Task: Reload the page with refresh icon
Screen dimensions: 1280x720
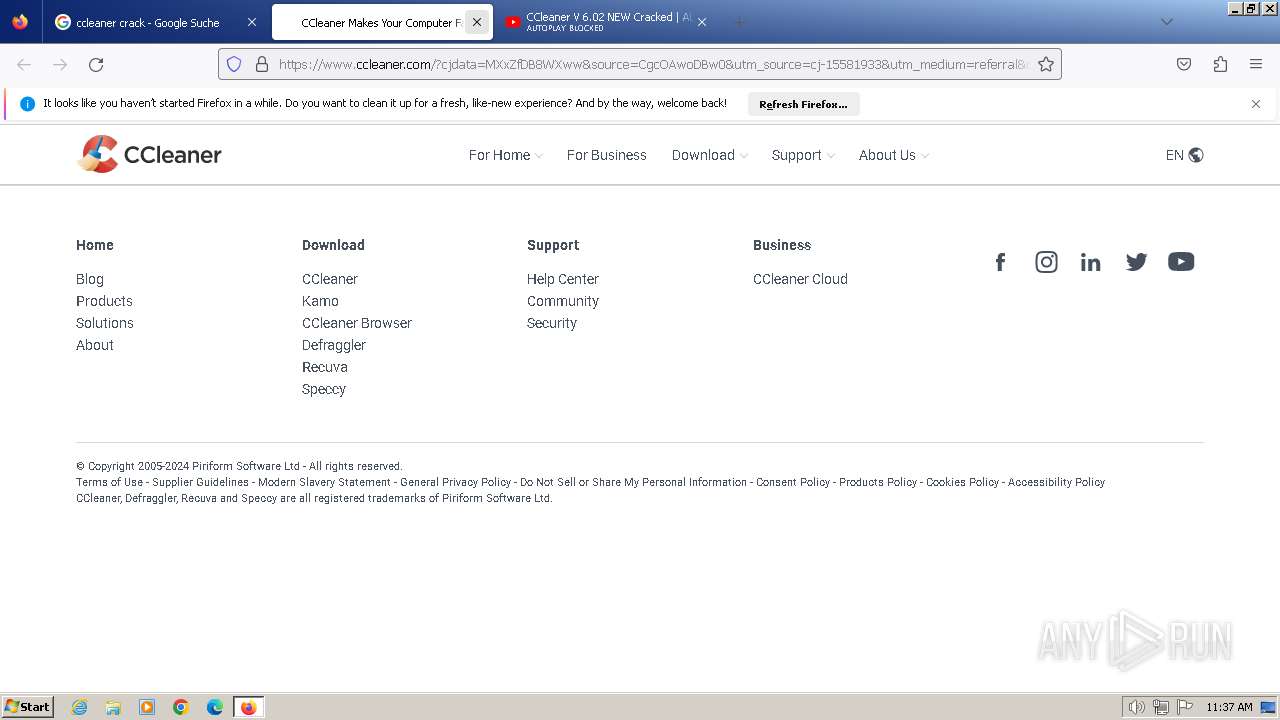Action: coord(96,64)
